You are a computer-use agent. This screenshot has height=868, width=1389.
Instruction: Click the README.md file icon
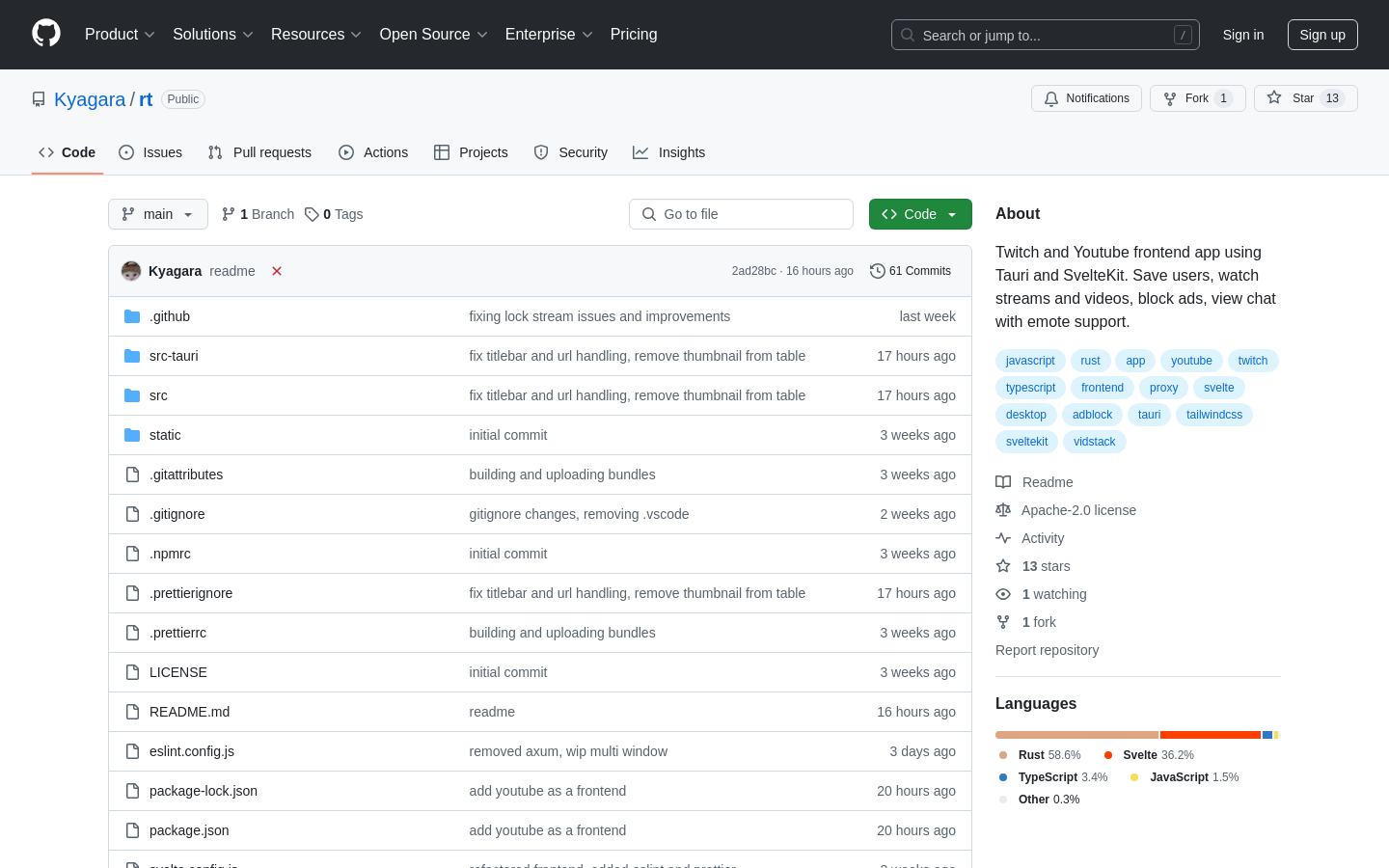coord(132,712)
